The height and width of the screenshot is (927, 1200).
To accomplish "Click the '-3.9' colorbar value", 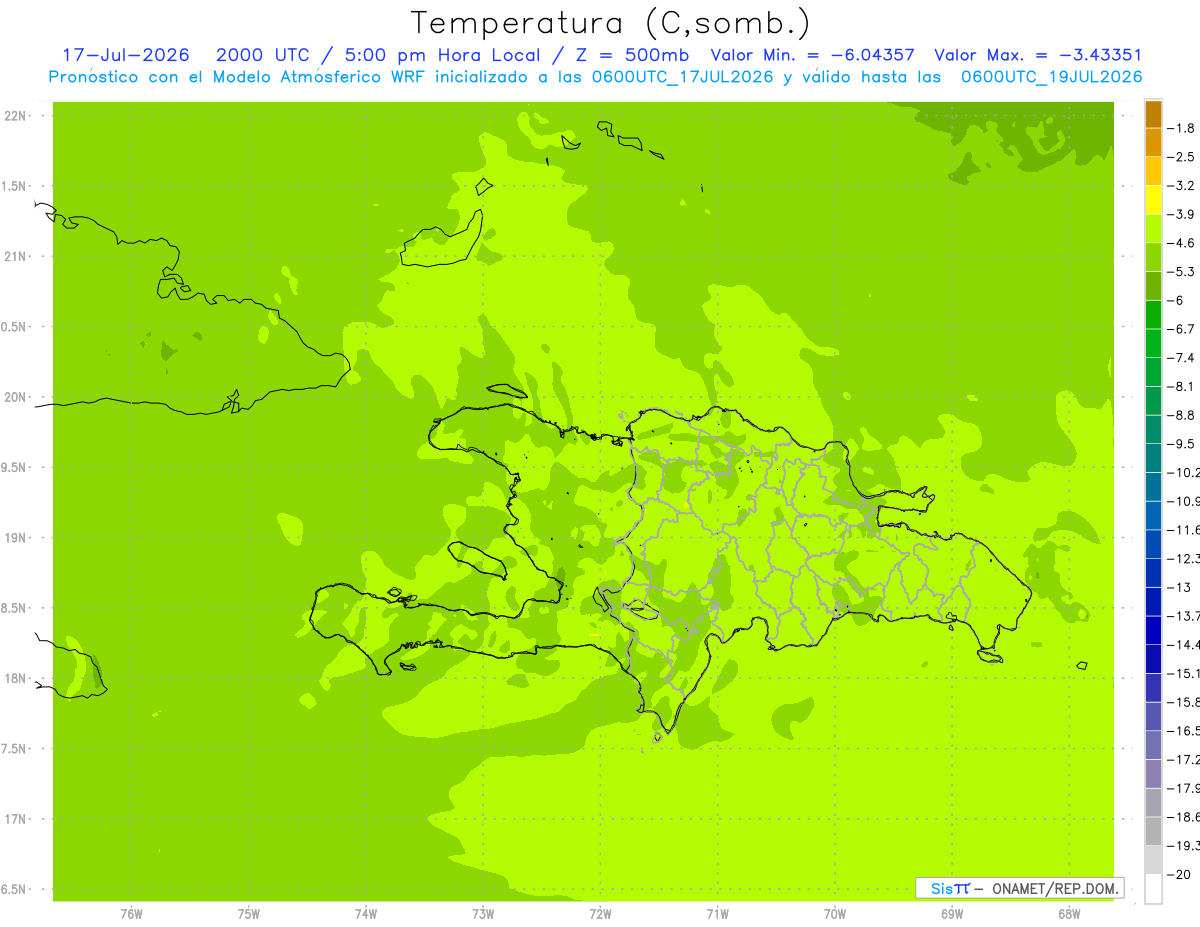I will click(x=1181, y=214).
